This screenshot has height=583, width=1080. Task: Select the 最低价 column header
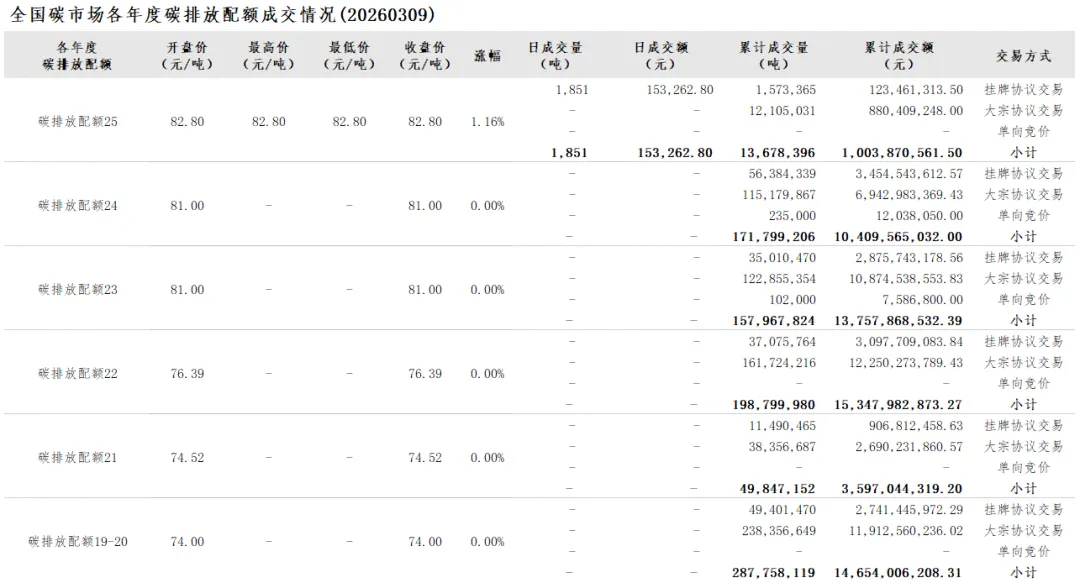[x=349, y=55]
